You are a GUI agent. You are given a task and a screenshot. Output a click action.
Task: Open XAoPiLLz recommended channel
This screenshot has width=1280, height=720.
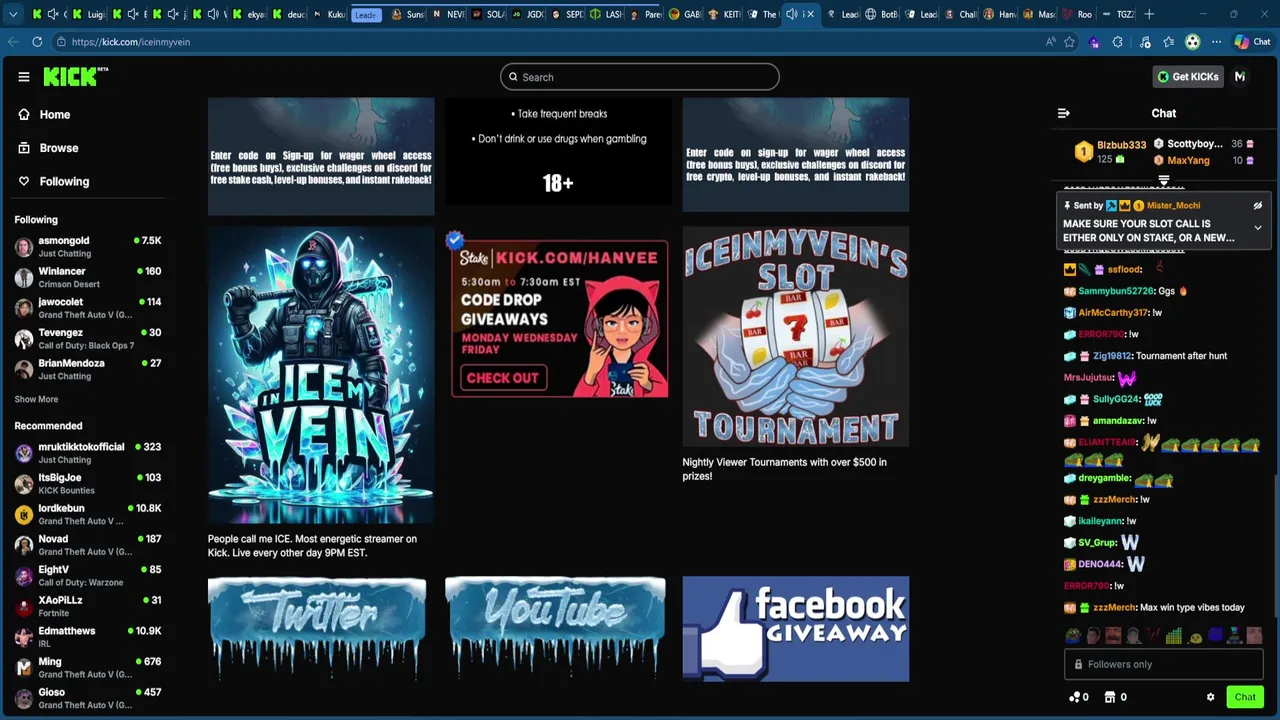pos(88,606)
